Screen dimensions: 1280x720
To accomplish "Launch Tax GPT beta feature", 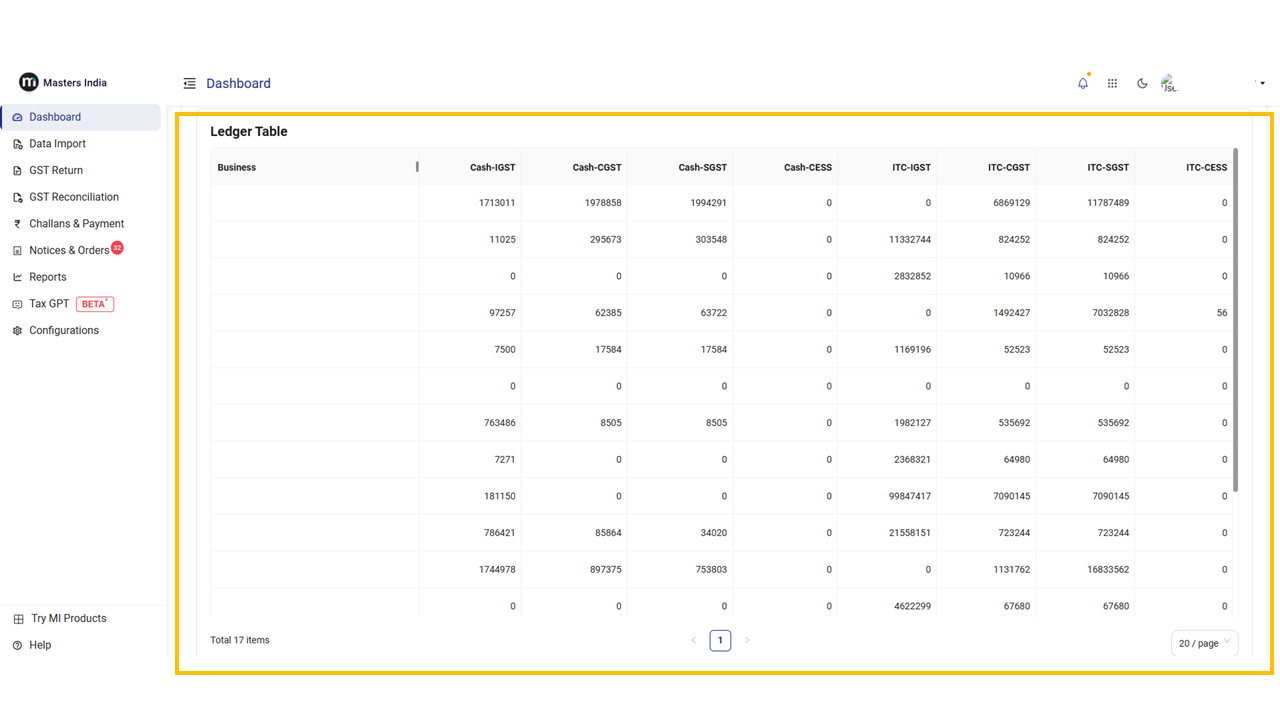I will (49, 304).
